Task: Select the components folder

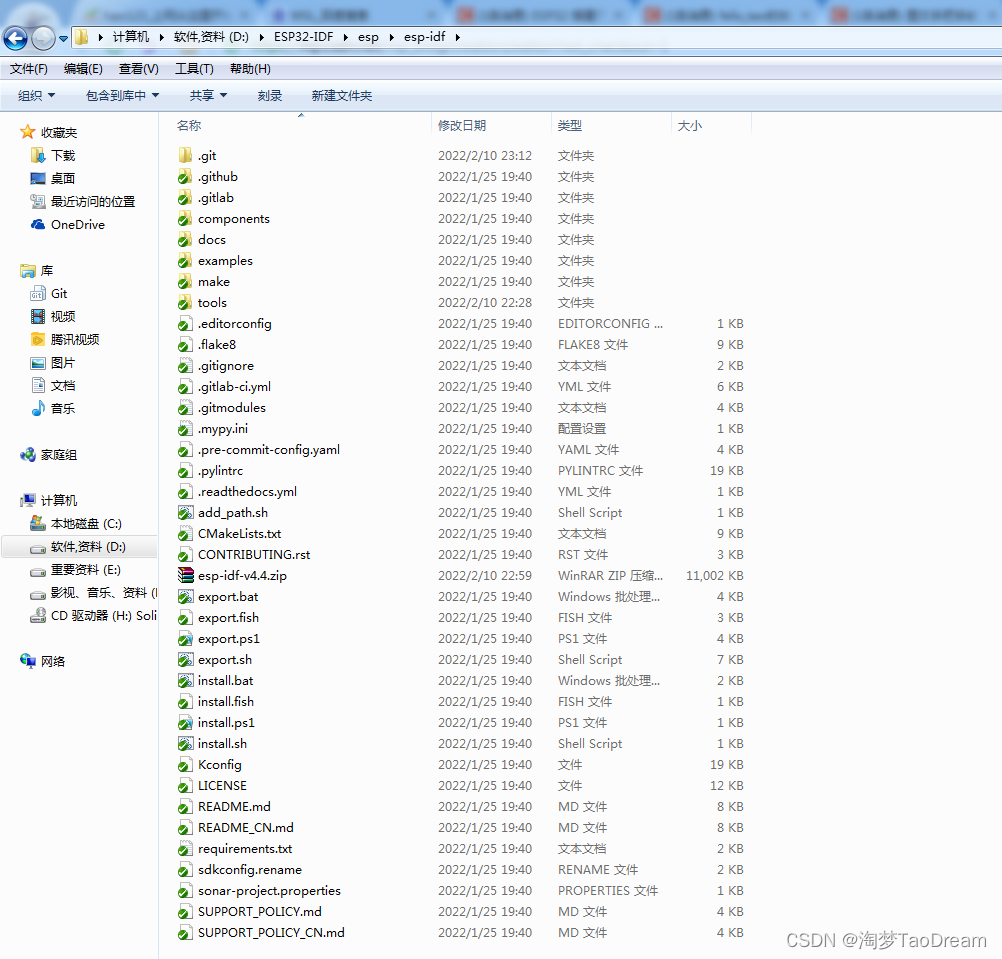Action: click(x=234, y=219)
